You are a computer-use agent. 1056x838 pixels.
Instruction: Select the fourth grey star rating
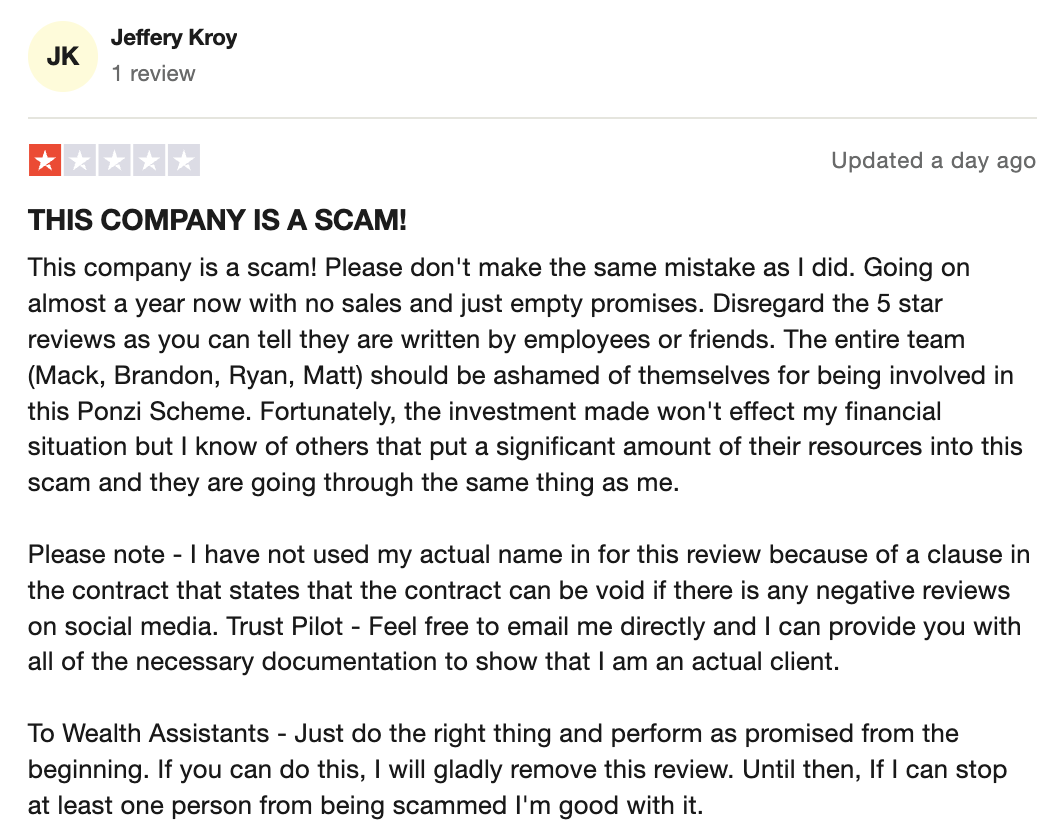pos(149,160)
